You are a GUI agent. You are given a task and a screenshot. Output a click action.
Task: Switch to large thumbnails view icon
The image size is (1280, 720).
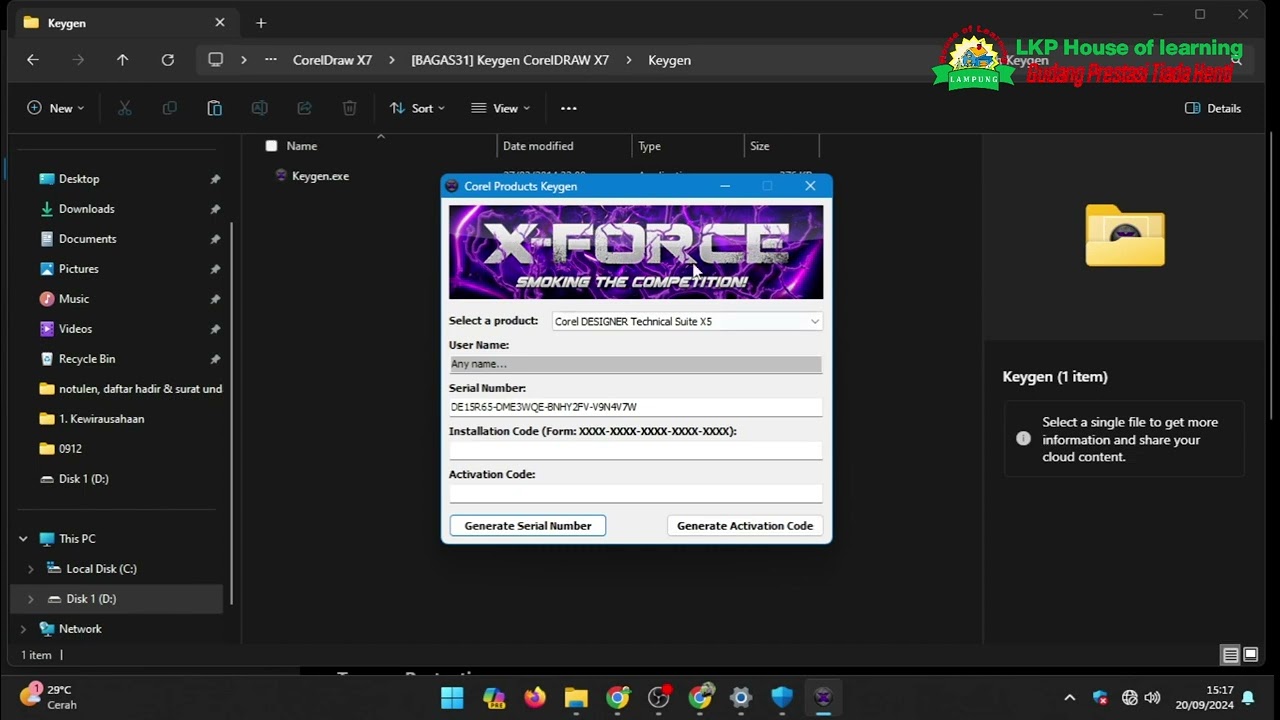coord(1250,655)
